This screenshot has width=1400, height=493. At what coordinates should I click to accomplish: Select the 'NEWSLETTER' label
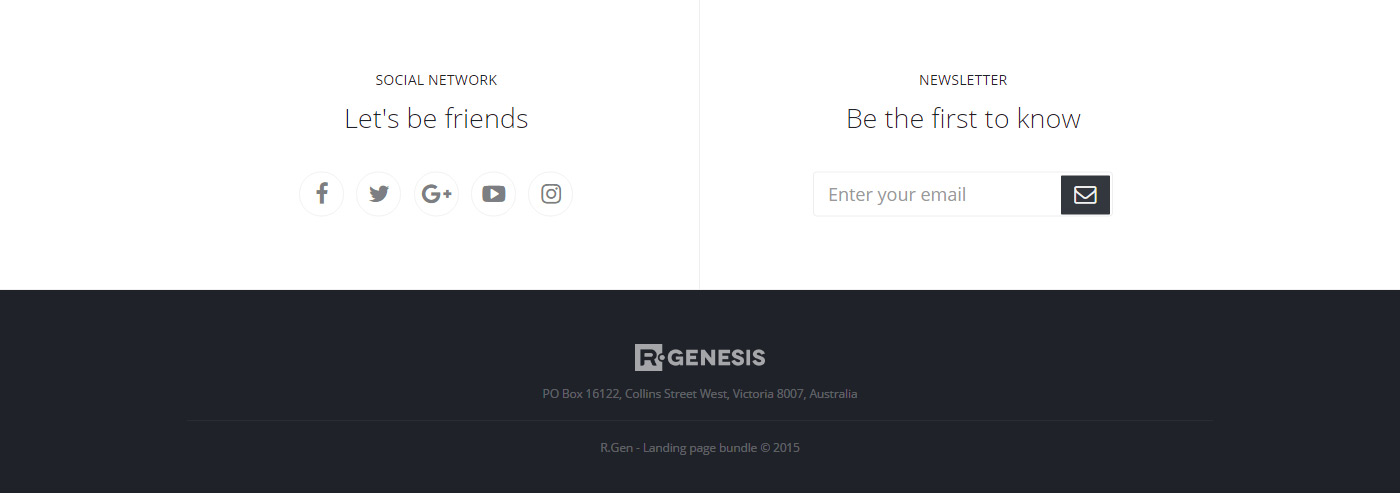click(x=963, y=80)
